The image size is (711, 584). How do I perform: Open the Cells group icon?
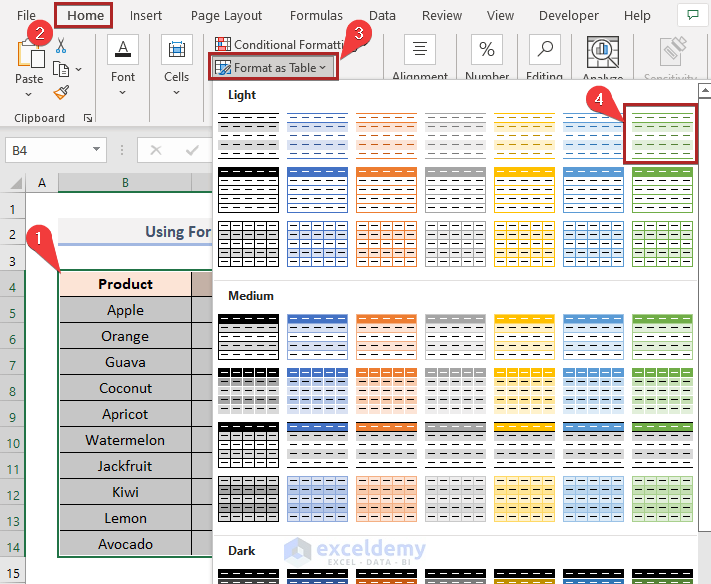coord(176,51)
